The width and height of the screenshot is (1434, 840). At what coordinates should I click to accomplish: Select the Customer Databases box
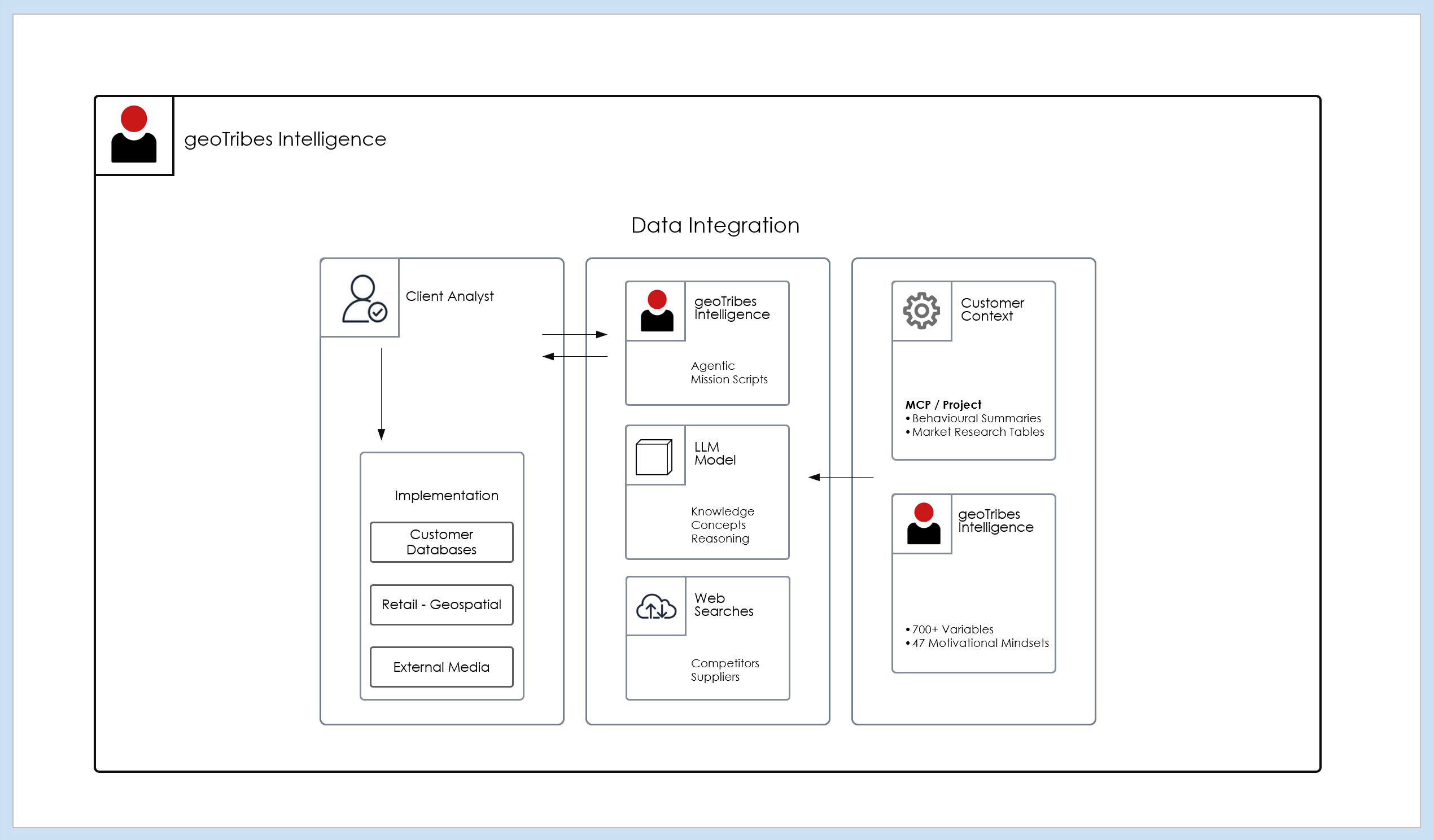[x=441, y=542]
